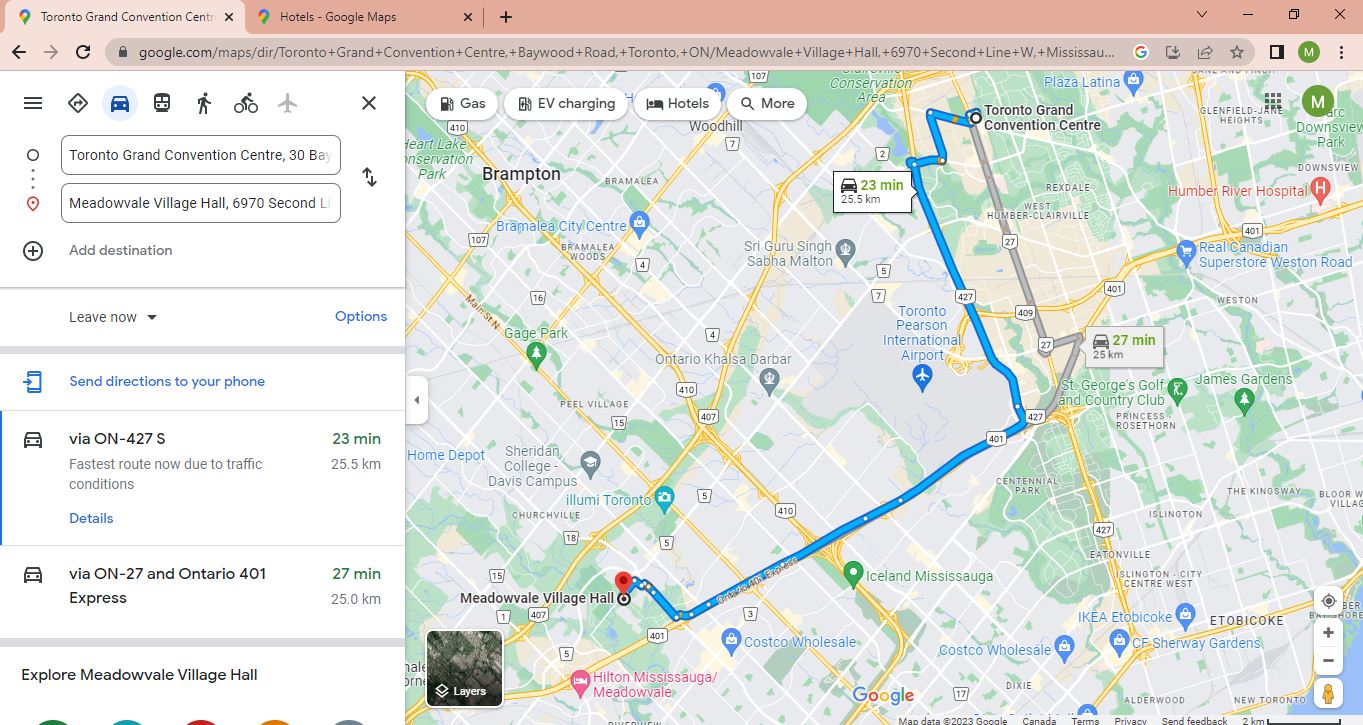The height and width of the screenshot is (725, 1363).
Task: Open the Google Maps hamburger menu
Action: [x=33, y=103]
